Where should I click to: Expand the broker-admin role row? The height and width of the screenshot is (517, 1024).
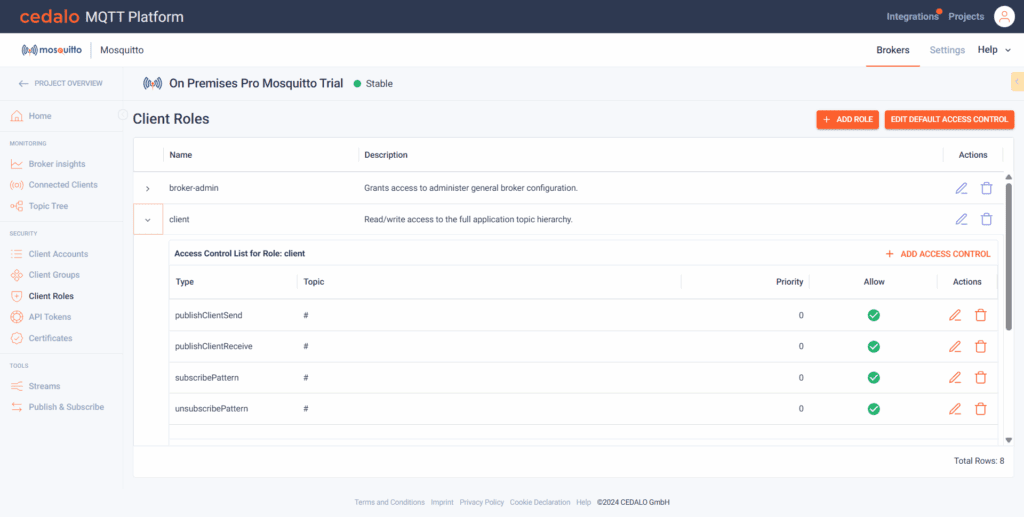click(148, 188)
